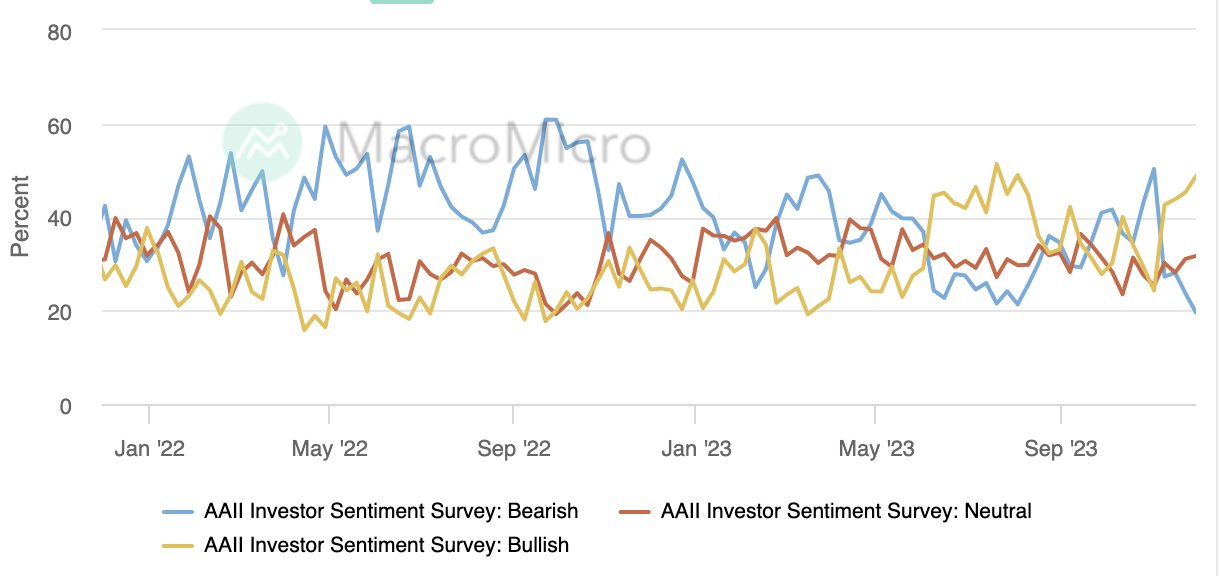Viewport: 1220px width, 576px height.
Task: Click the 60 y-axis tick label
Action: 59,126
